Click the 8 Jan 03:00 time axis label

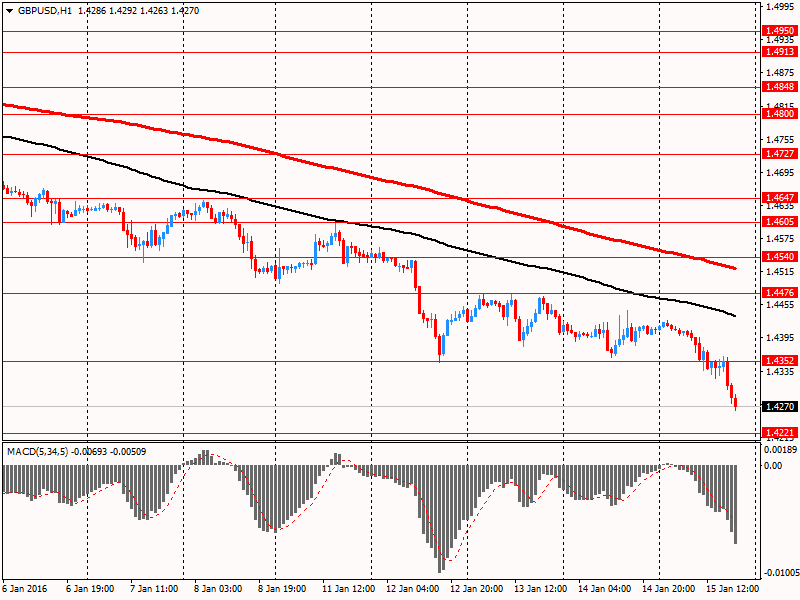(218, 589)
